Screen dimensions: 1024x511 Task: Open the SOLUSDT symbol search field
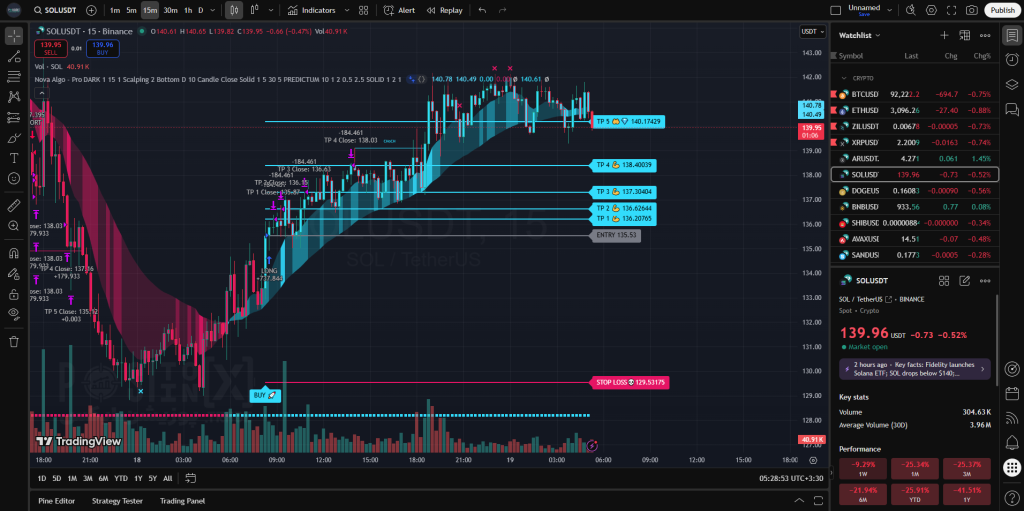57,10
